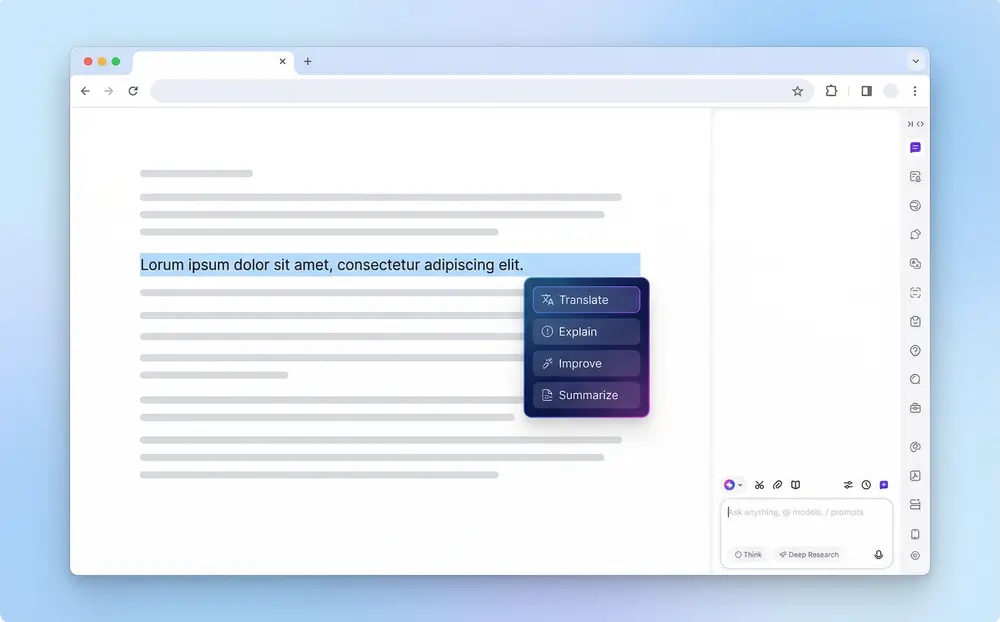Open the pen writing tool icon in sidebar
This screenshot has width=1000, height=622.
coord(915,234)
